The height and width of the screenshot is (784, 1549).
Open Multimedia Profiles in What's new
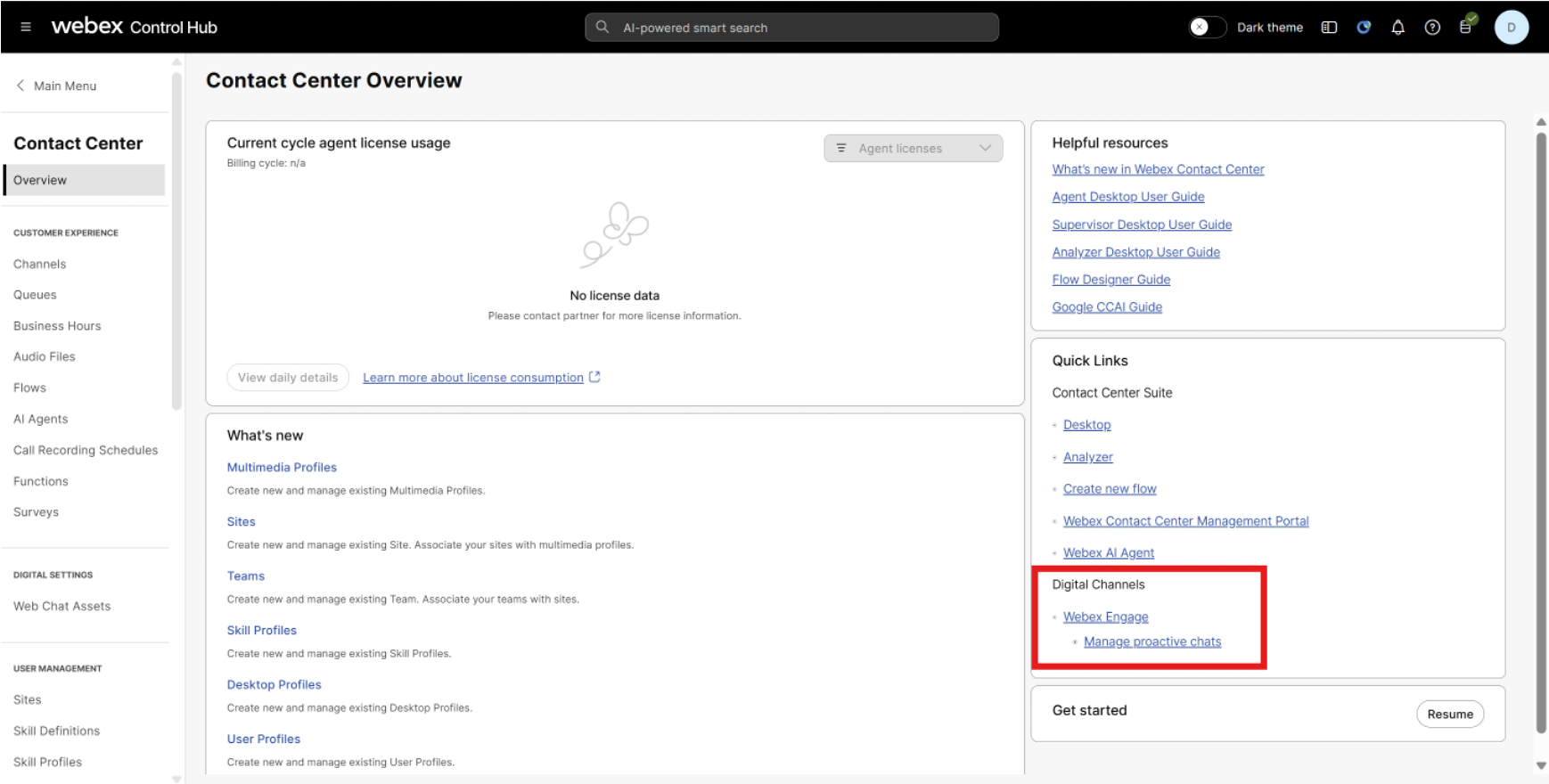(282, 467)
